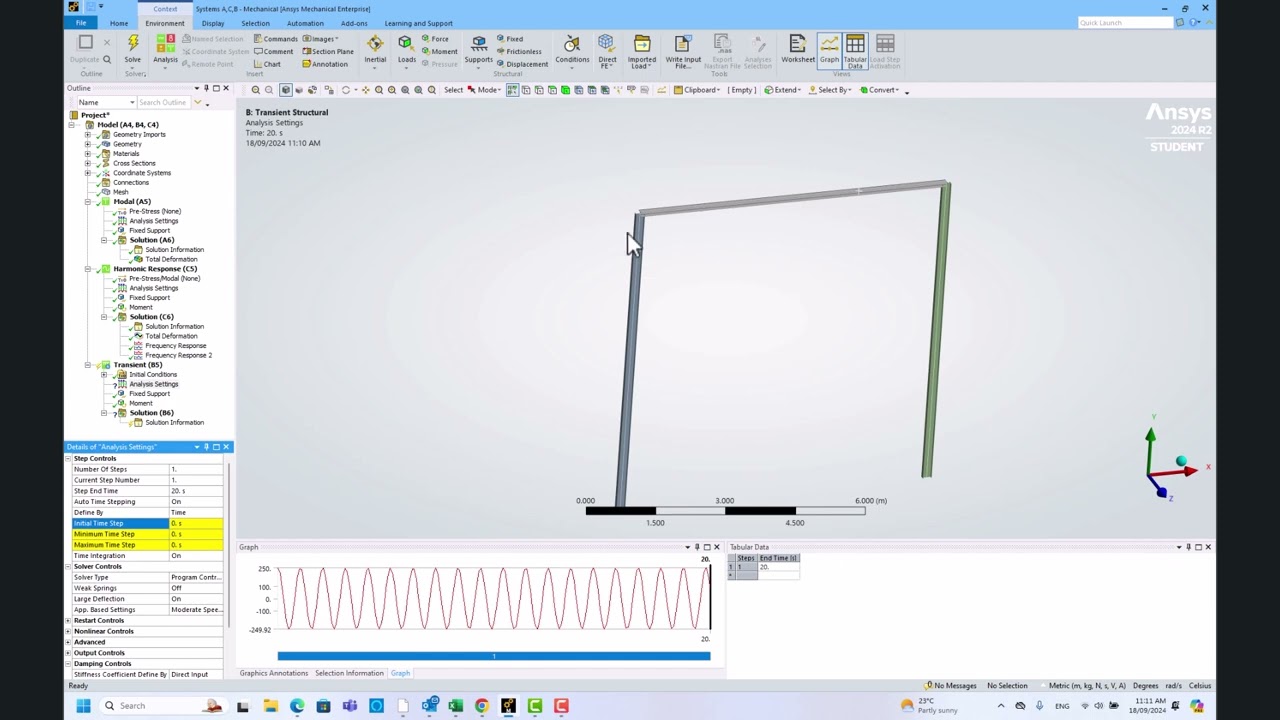1280x720 pixels.
Task: Select Geometry in the outline tree
Action: coord(127,144)
